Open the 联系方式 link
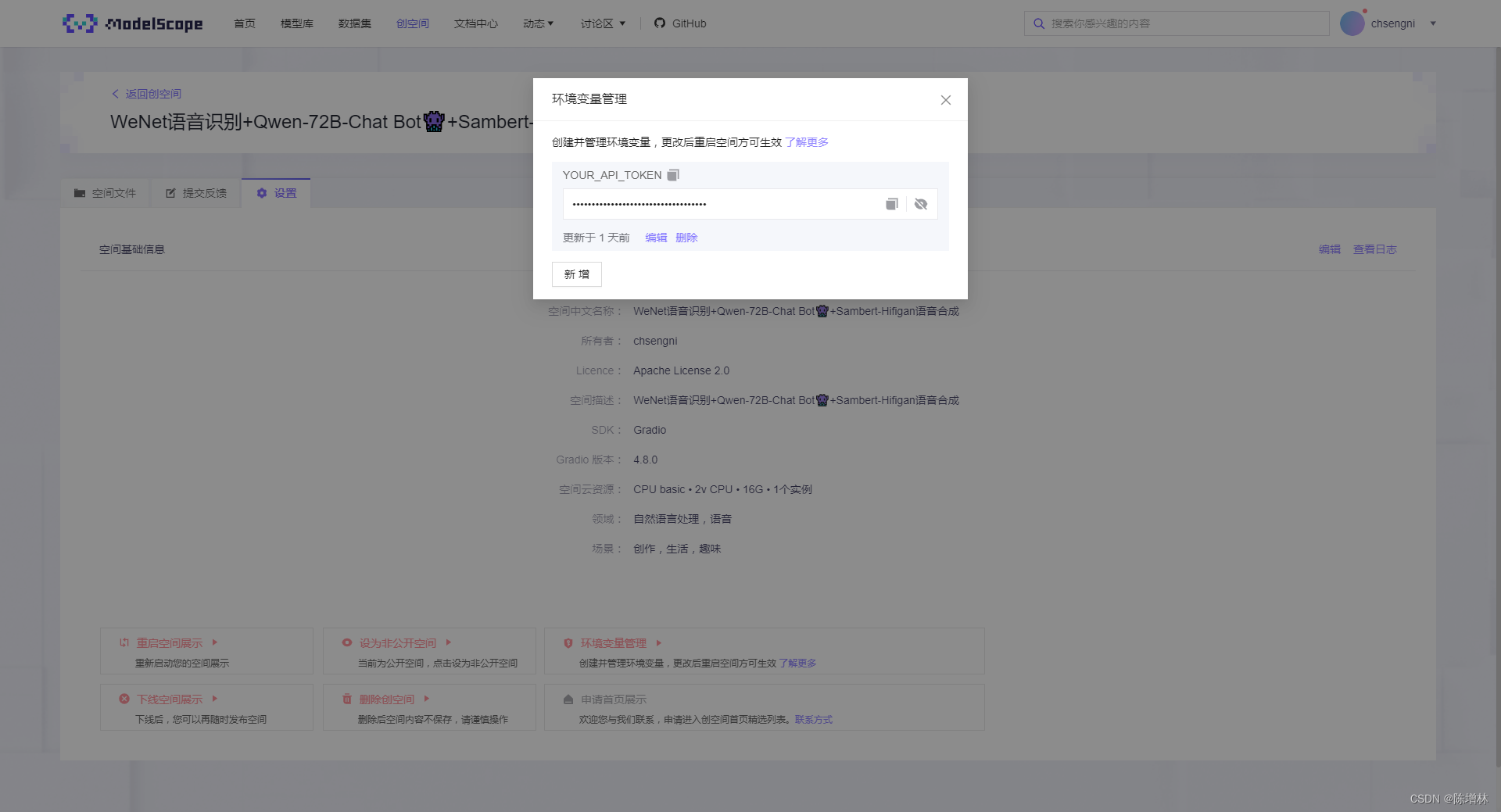Screen dimensions: 1501x812 tap(814, 720)
